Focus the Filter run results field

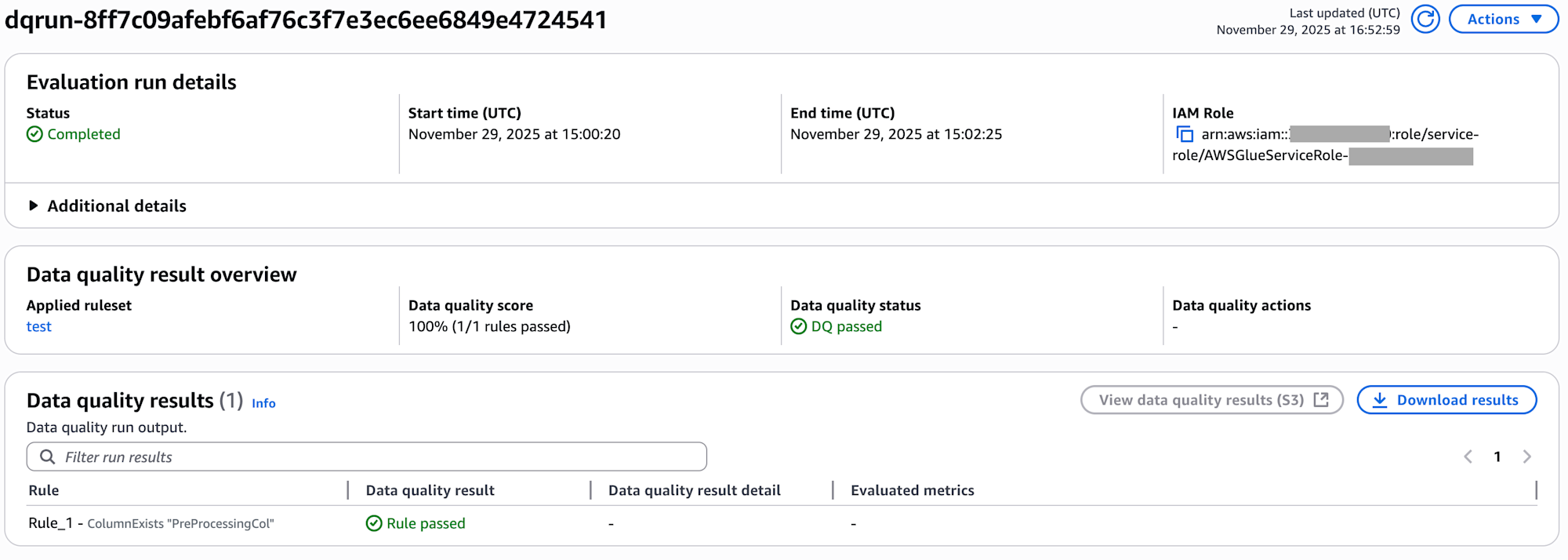point(376,456)
